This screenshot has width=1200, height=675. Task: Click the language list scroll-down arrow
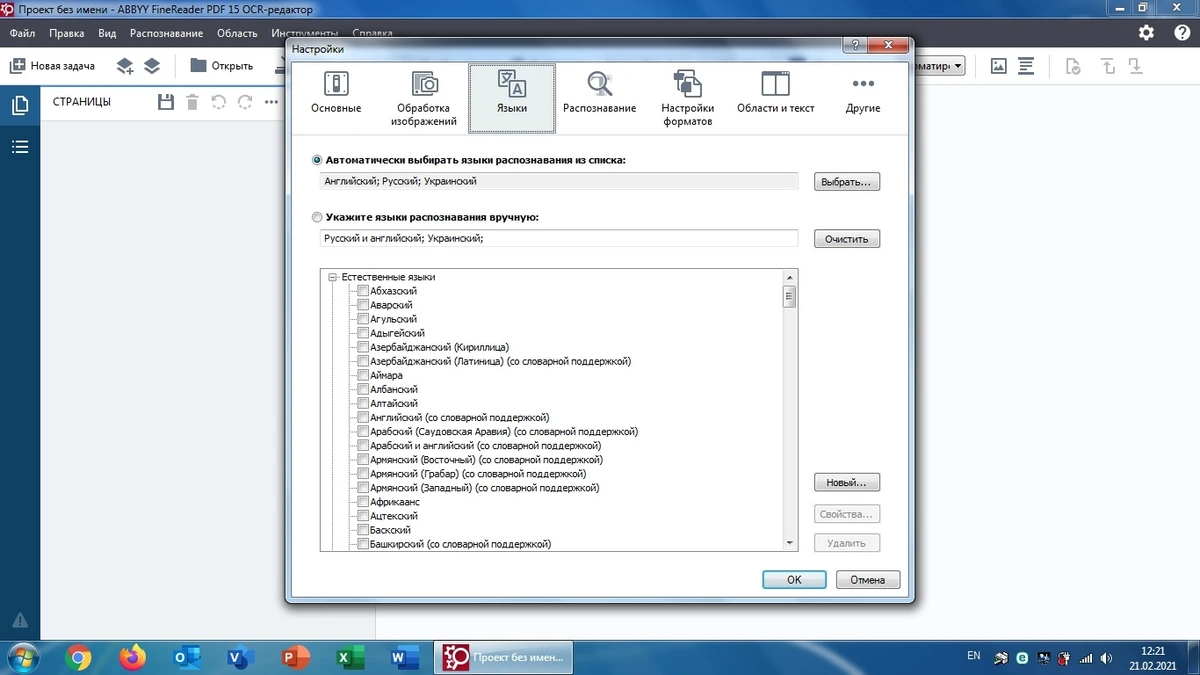pyautogui.click(x=790, y=543)
